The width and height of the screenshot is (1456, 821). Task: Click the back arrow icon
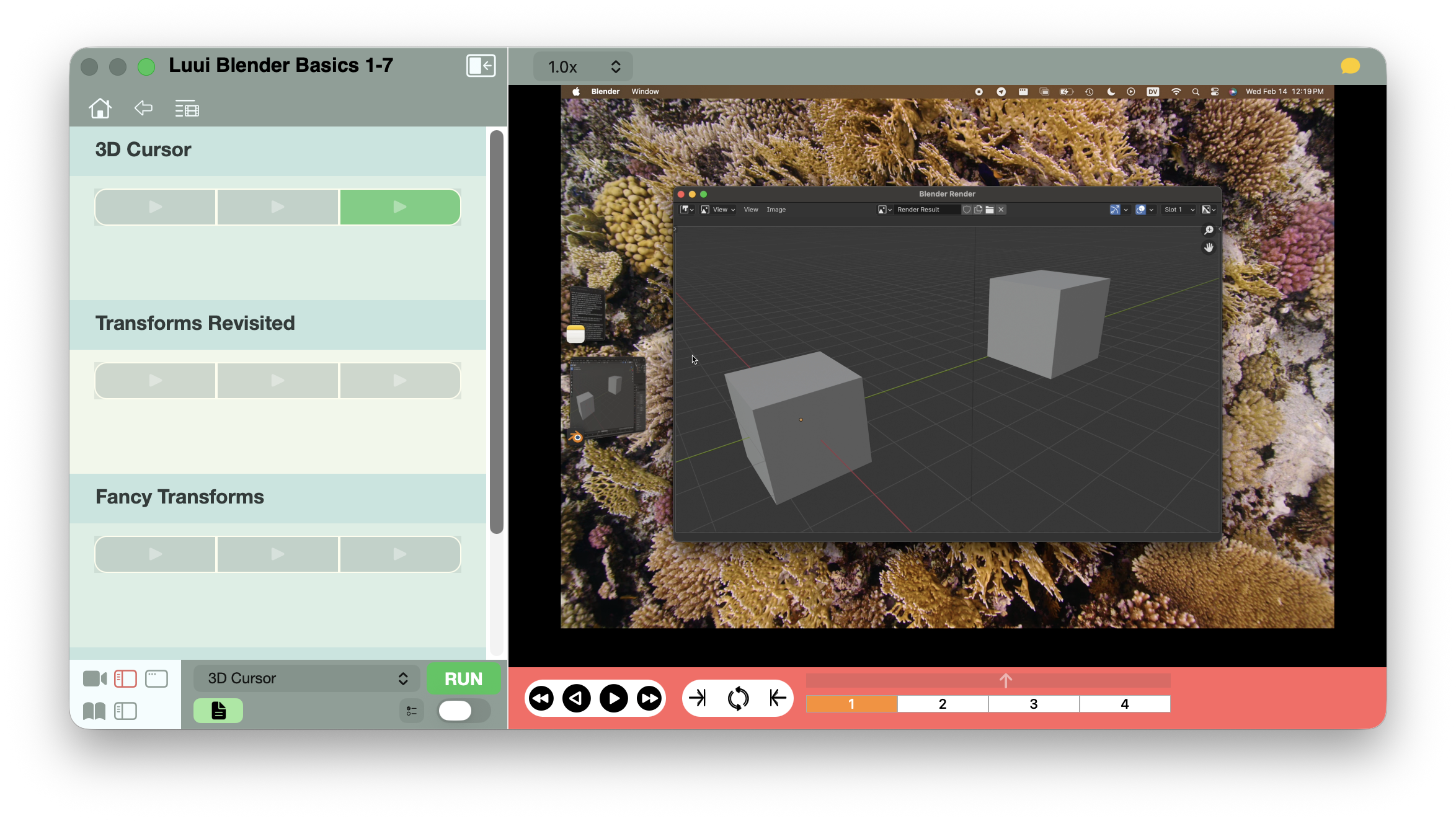pos(143,108)
